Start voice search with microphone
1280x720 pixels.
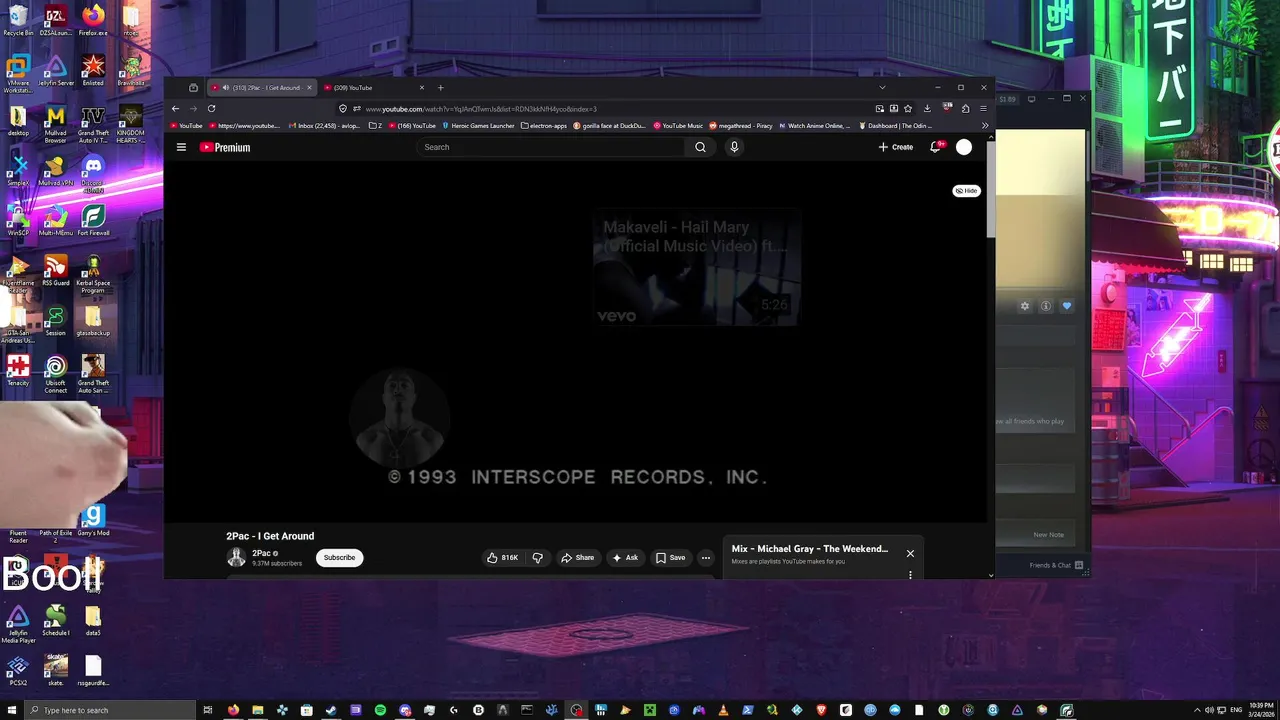click(x=734, y=147)
